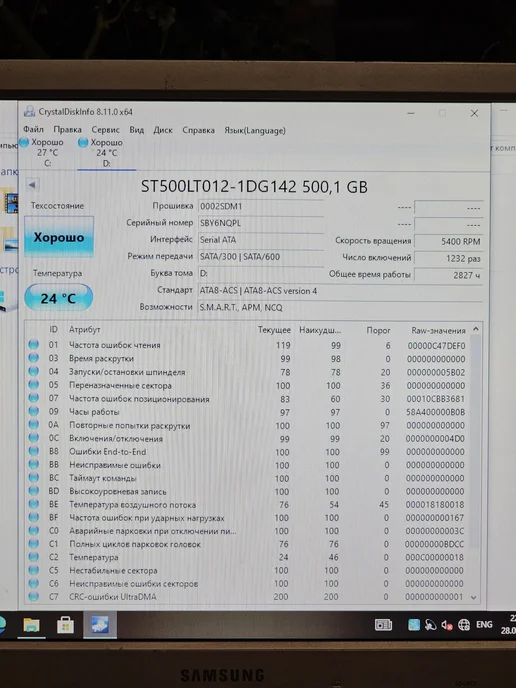Click status dot for Температура воздушного потока
This screenshot has height=688, width=516.
[x=33, y=503]
